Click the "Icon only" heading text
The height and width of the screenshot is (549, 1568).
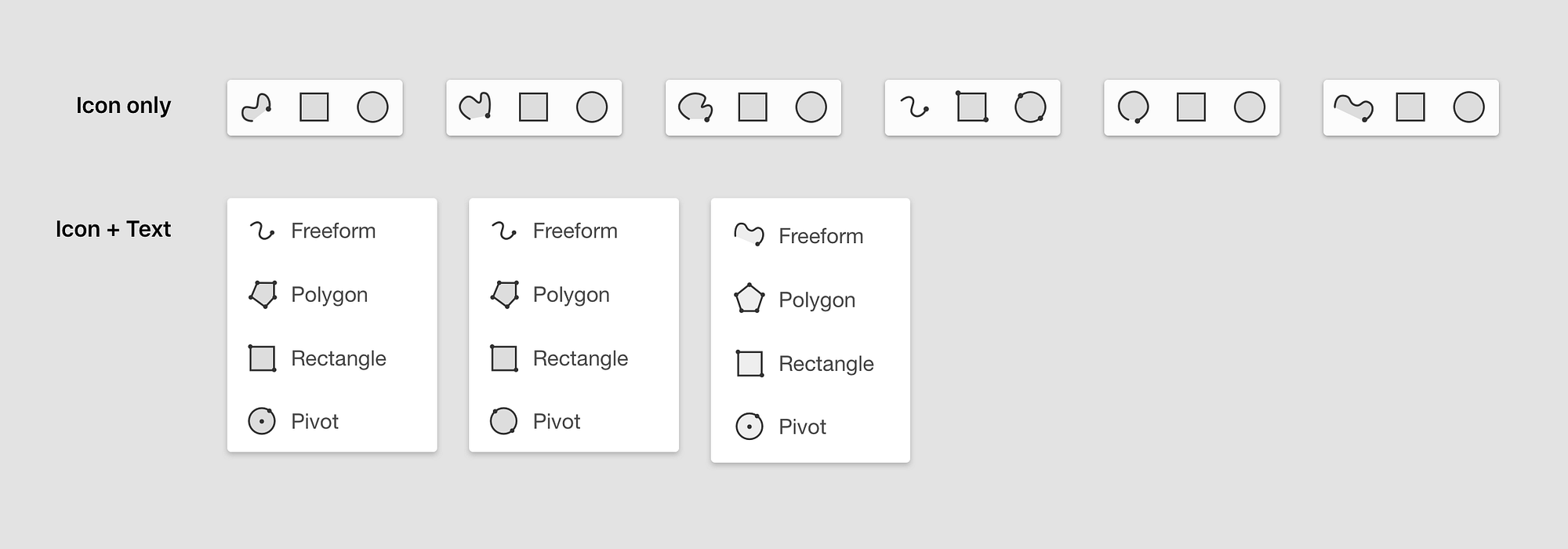[123, 106]
